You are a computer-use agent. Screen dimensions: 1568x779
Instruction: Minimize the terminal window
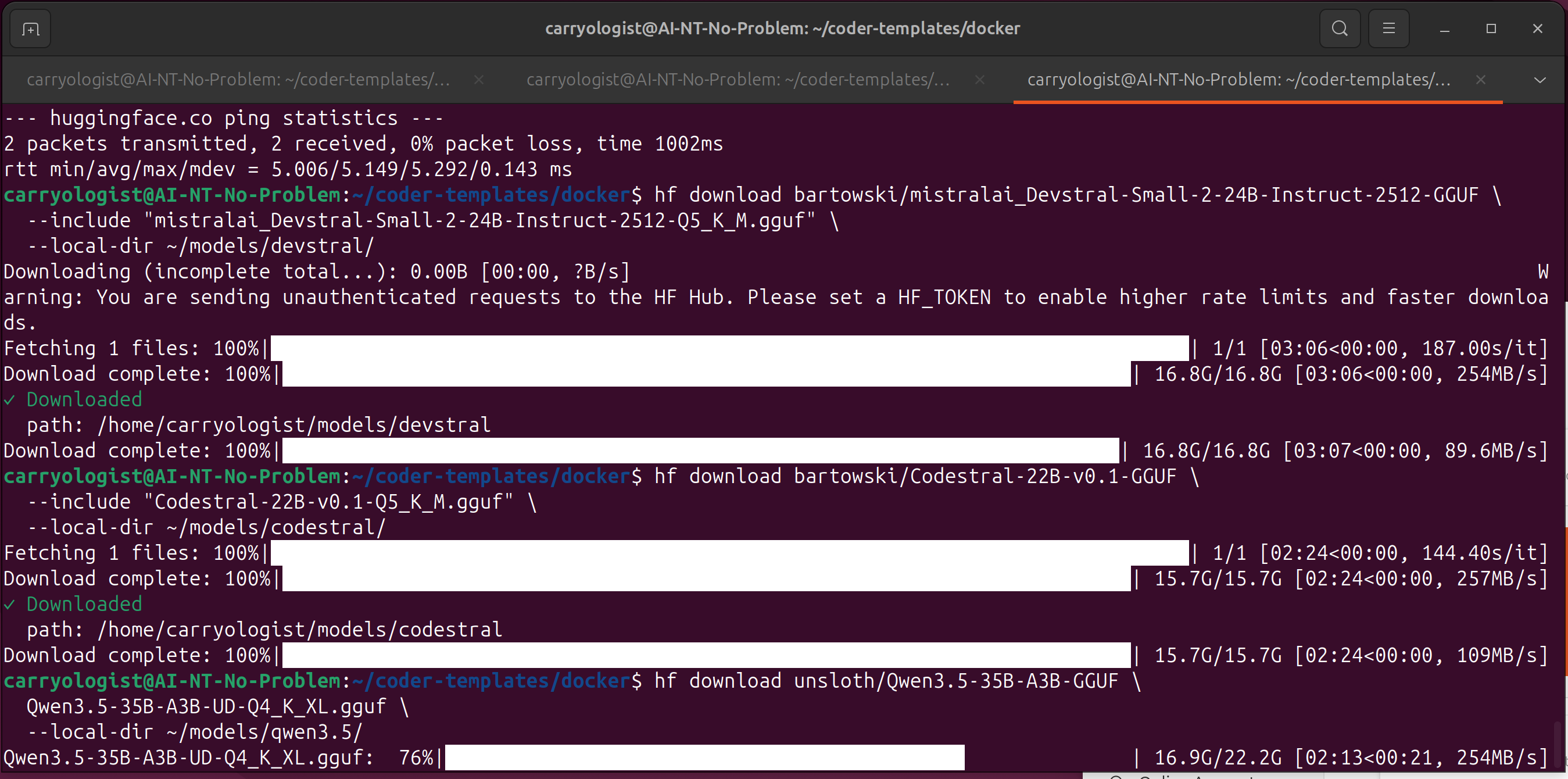click(1444, 28)
